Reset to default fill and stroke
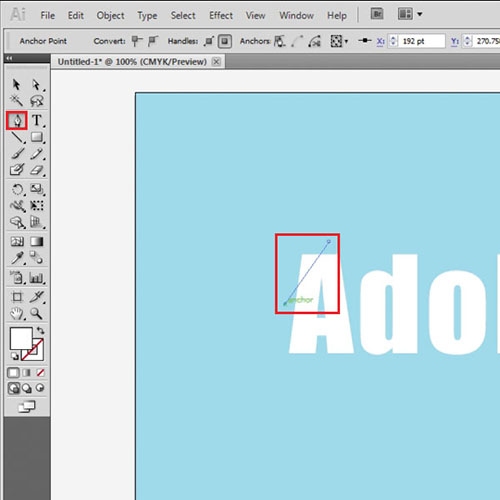Viewport: 500px width, 500px height. (x=14, y=356)
